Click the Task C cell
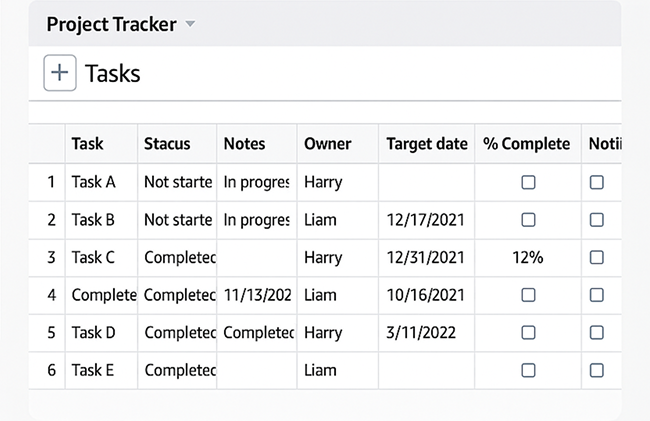Viewport: 650px width, 421px height. (x=94, y=257)
